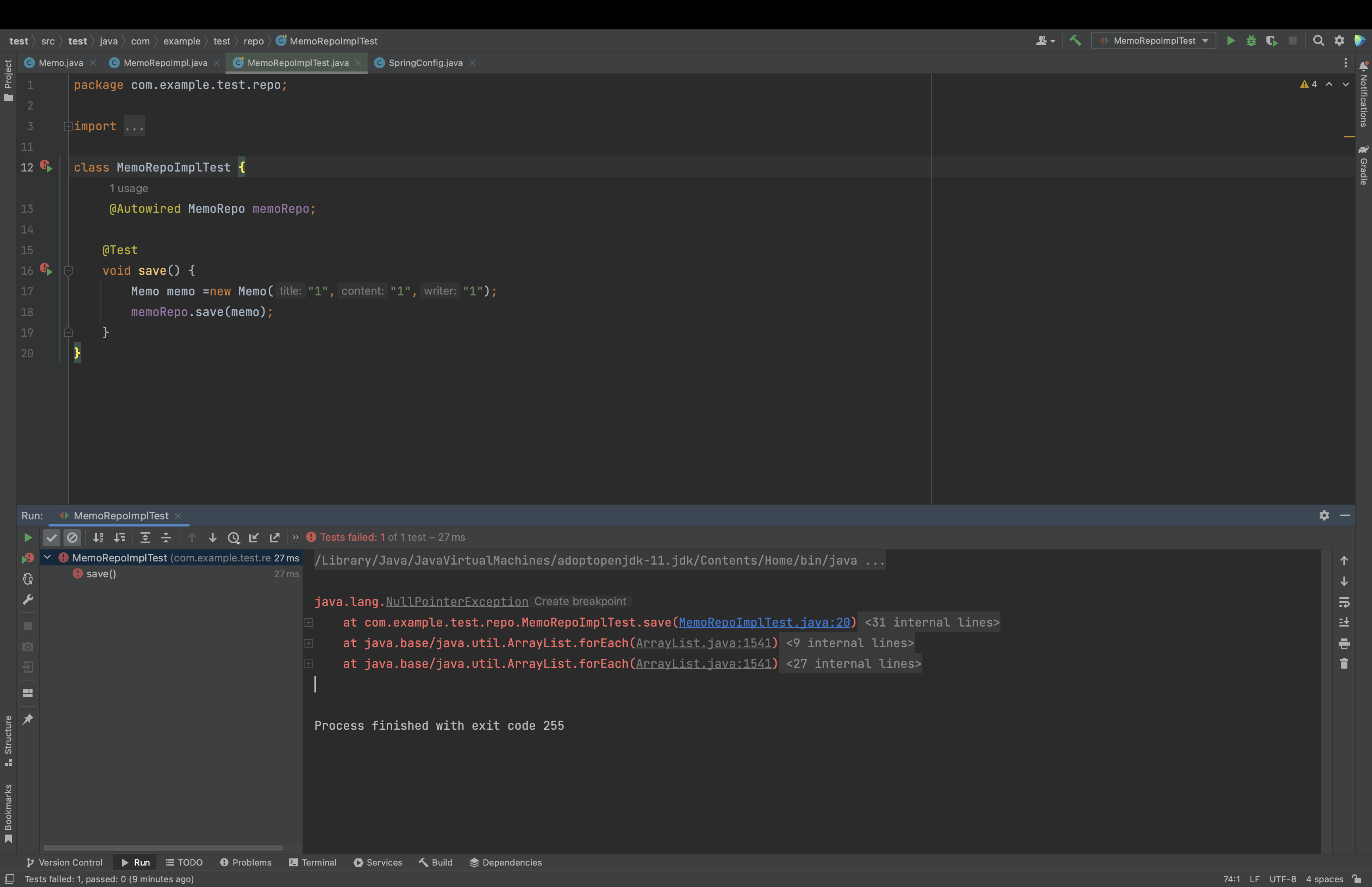The height and width of the screenshot is (887, 1372).
Task: Sort tests by duration
Action: pyautogui.click(x=119, y=537)
